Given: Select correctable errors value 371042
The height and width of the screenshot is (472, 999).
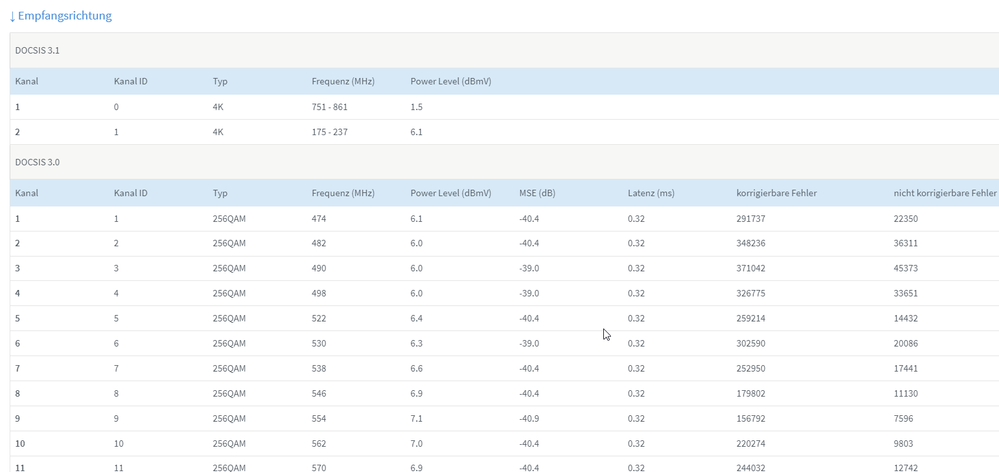Looking at the screenshot, I should [751, 268].
